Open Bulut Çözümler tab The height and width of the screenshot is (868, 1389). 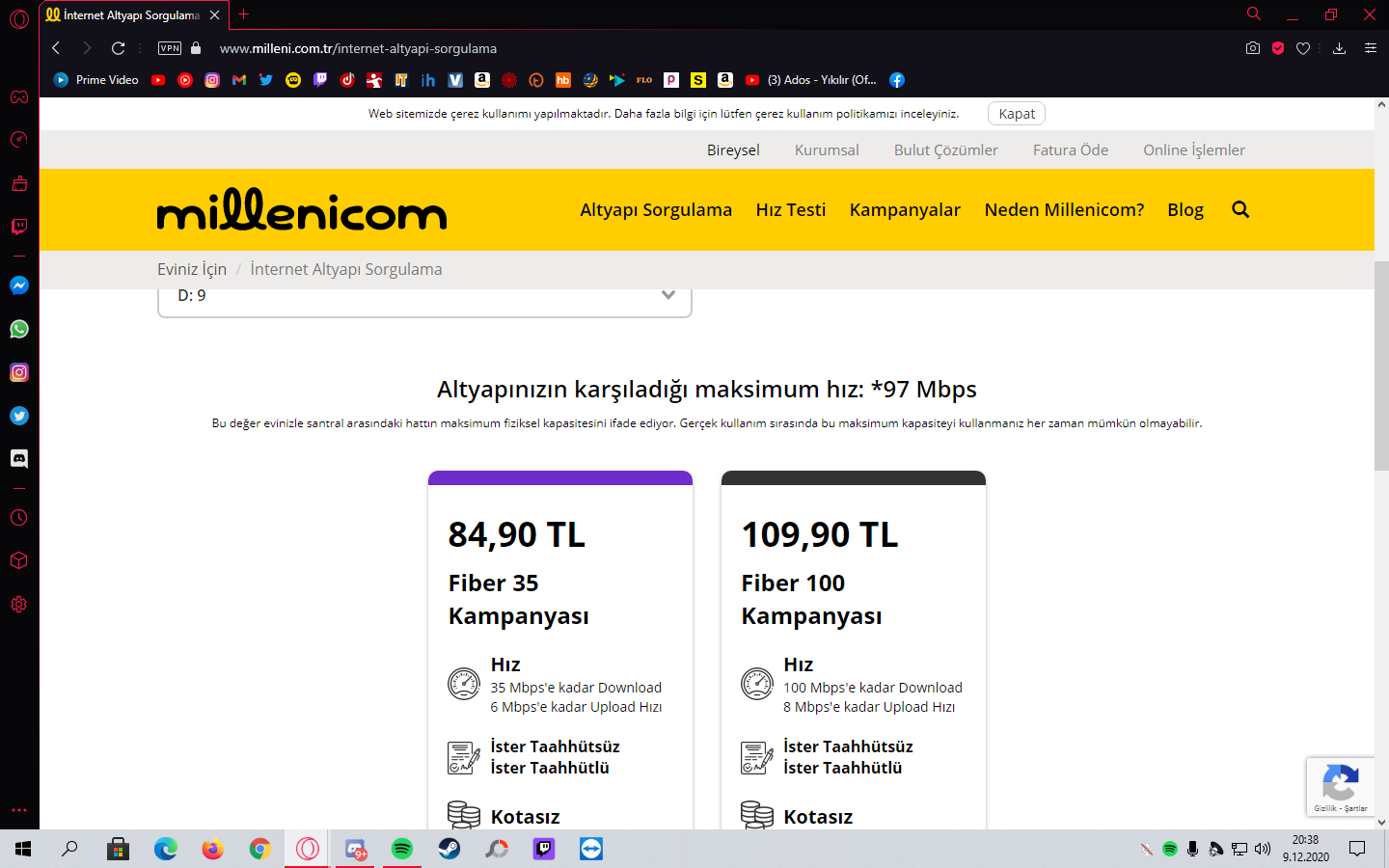[x=946, y=150]
